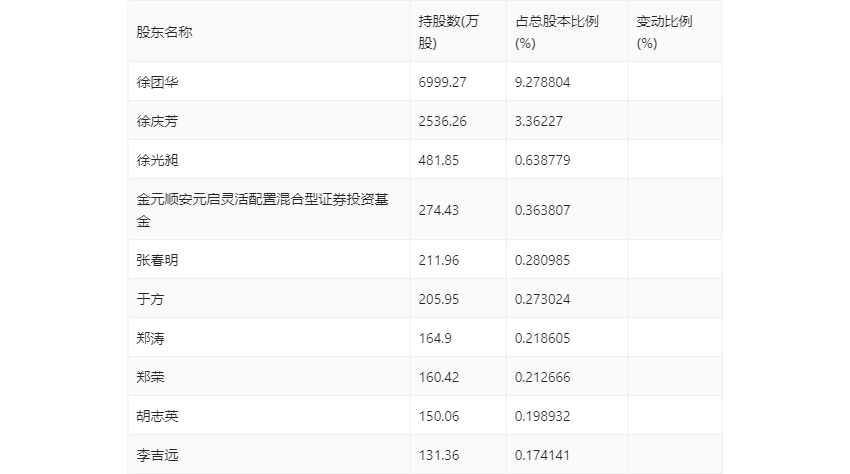
Task: Click share count 2536.26
Action: tap(442, 121)
